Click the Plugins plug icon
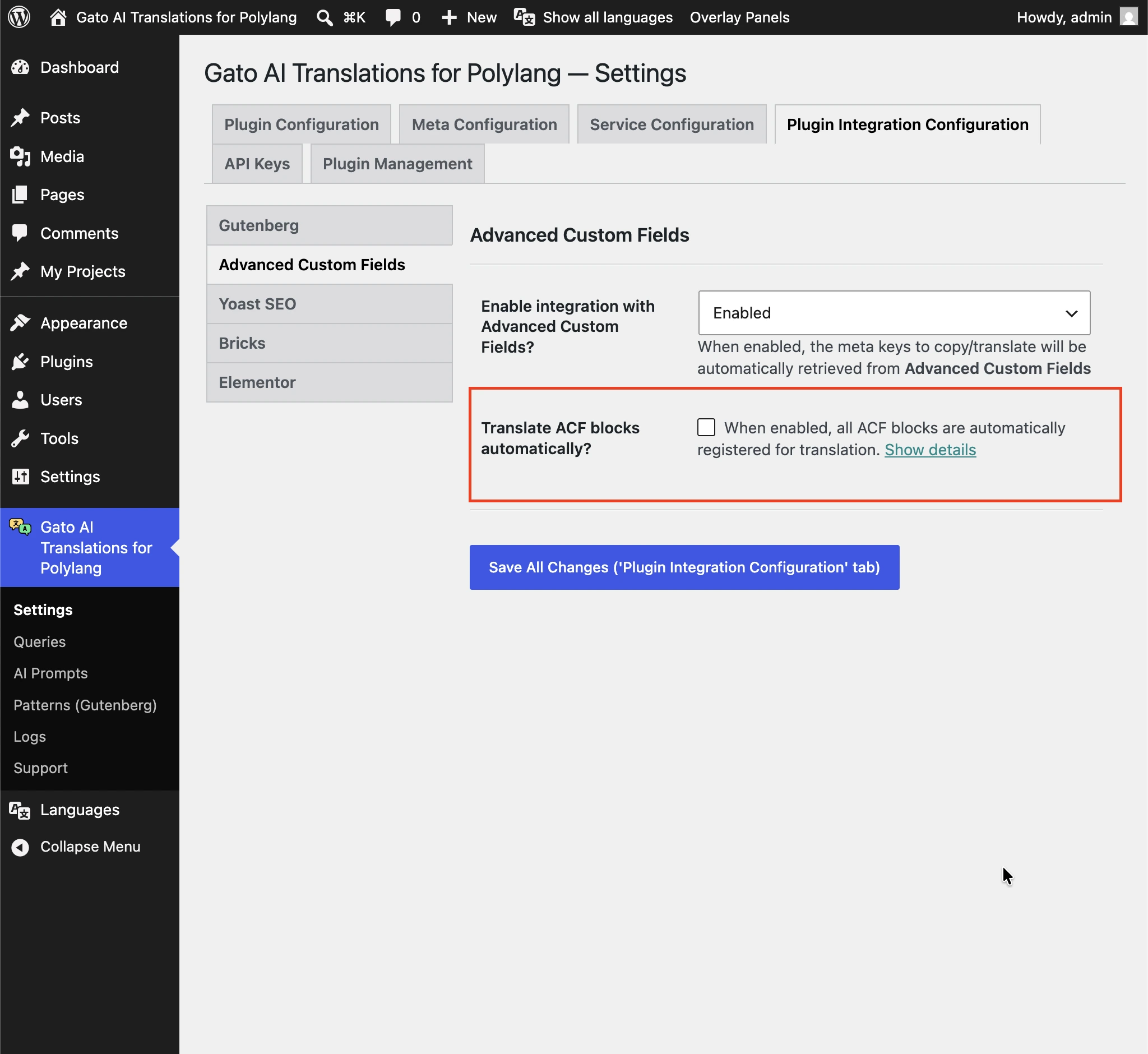The image size is (1148, 1054). (x=21, y=362)
